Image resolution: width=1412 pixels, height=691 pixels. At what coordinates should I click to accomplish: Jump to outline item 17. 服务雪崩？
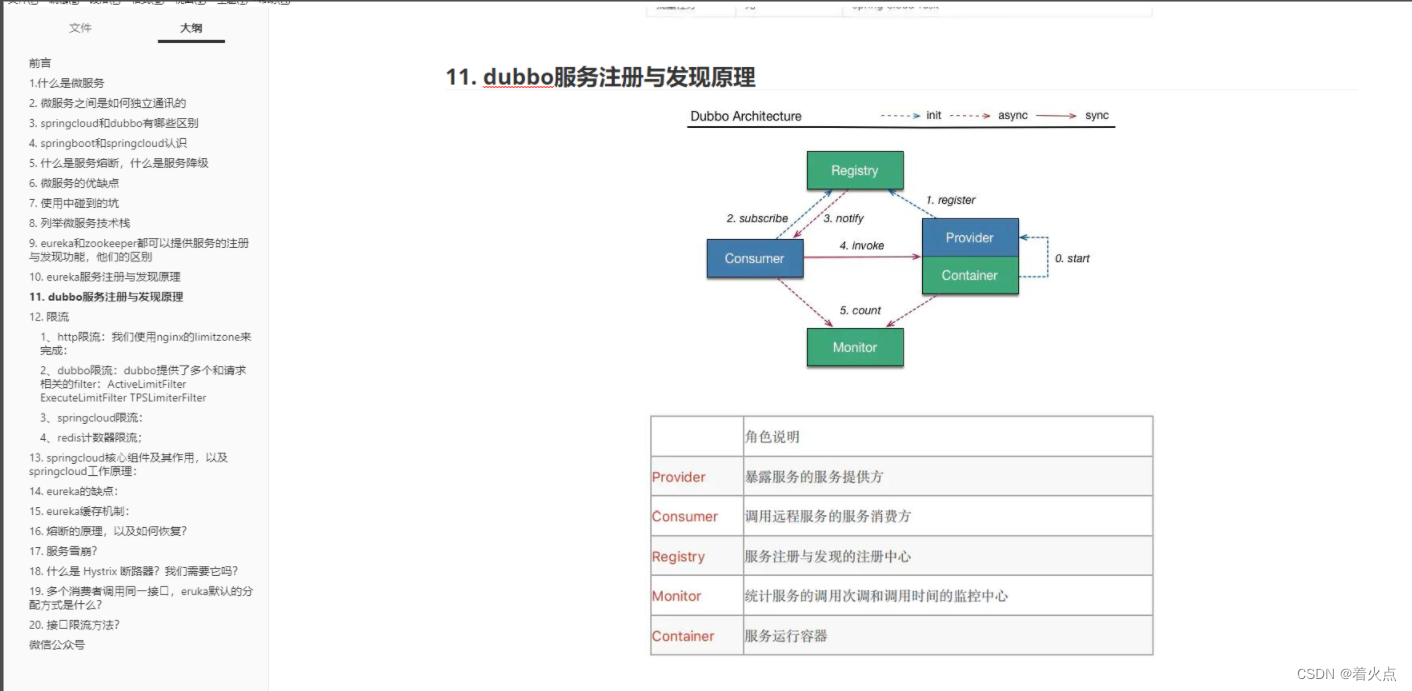[x=63, y=551]
